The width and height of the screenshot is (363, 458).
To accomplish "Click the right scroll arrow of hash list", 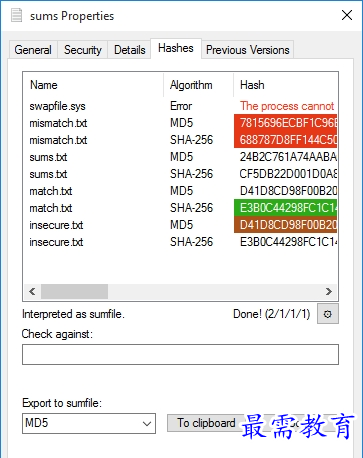I will pos(329,292).
